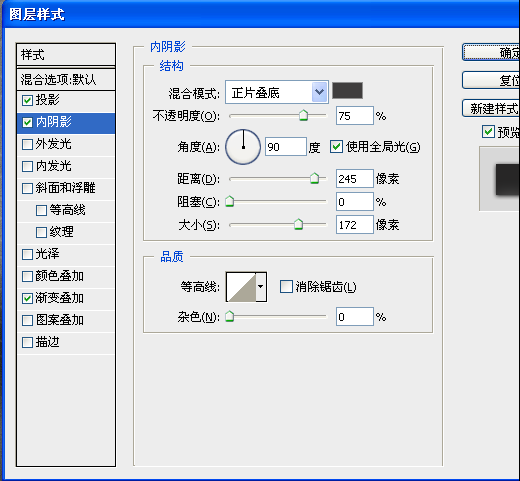Enable the 描边 stroke checkbox
520x481 pixels.
tap(27, 342)
